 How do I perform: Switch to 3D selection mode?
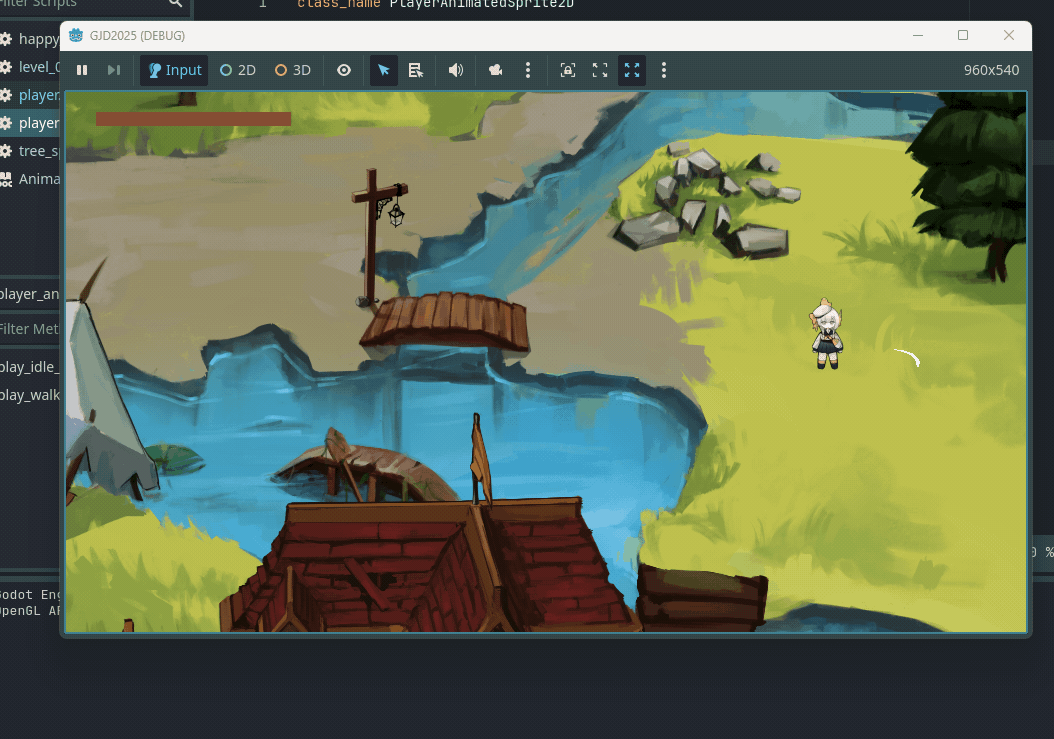point(292,70)
